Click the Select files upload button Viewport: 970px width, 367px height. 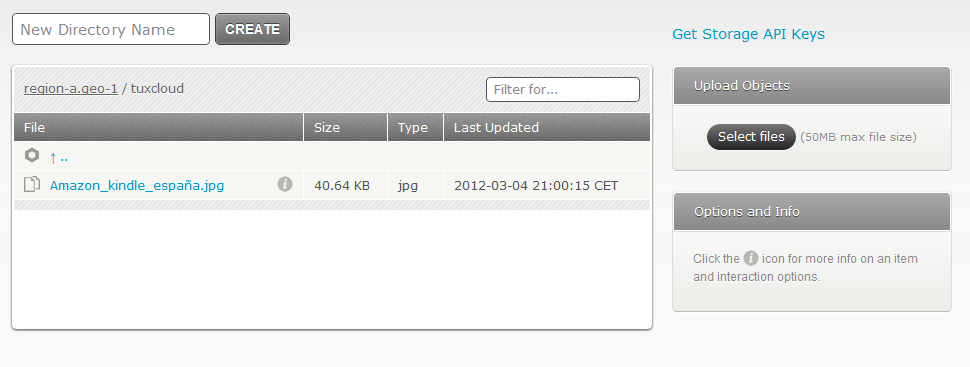[x=751, y=137]
